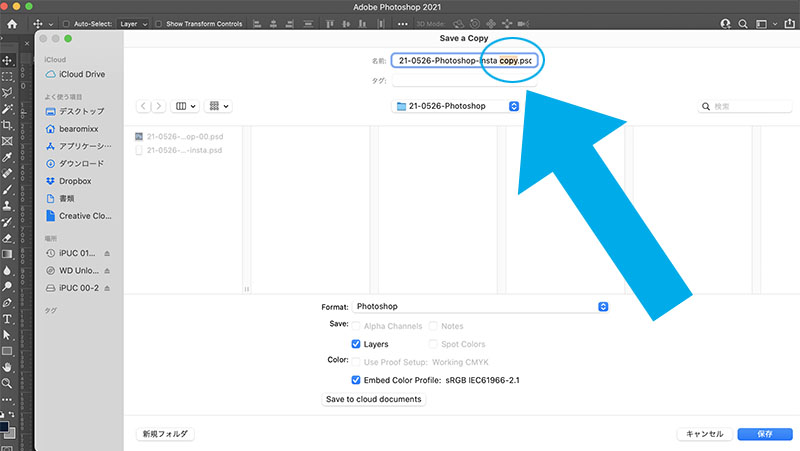
Task: Select デスクトップ in sidebar
Action: coord(76,111)
